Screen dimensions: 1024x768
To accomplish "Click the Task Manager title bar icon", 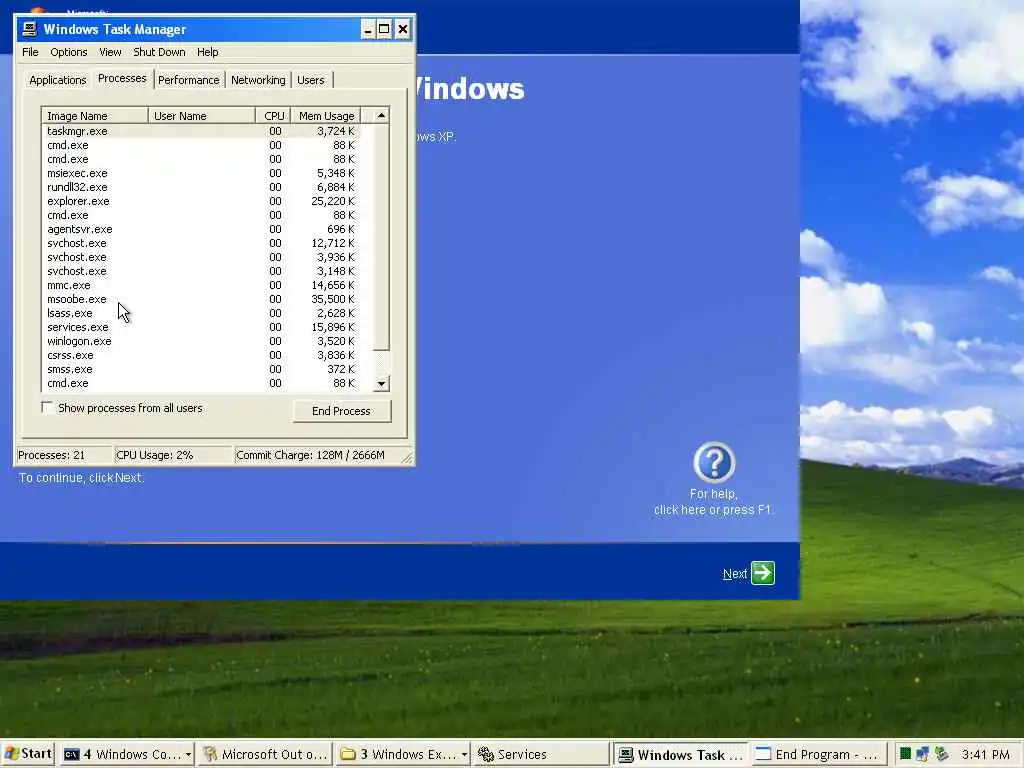I will tap(29, 29).
